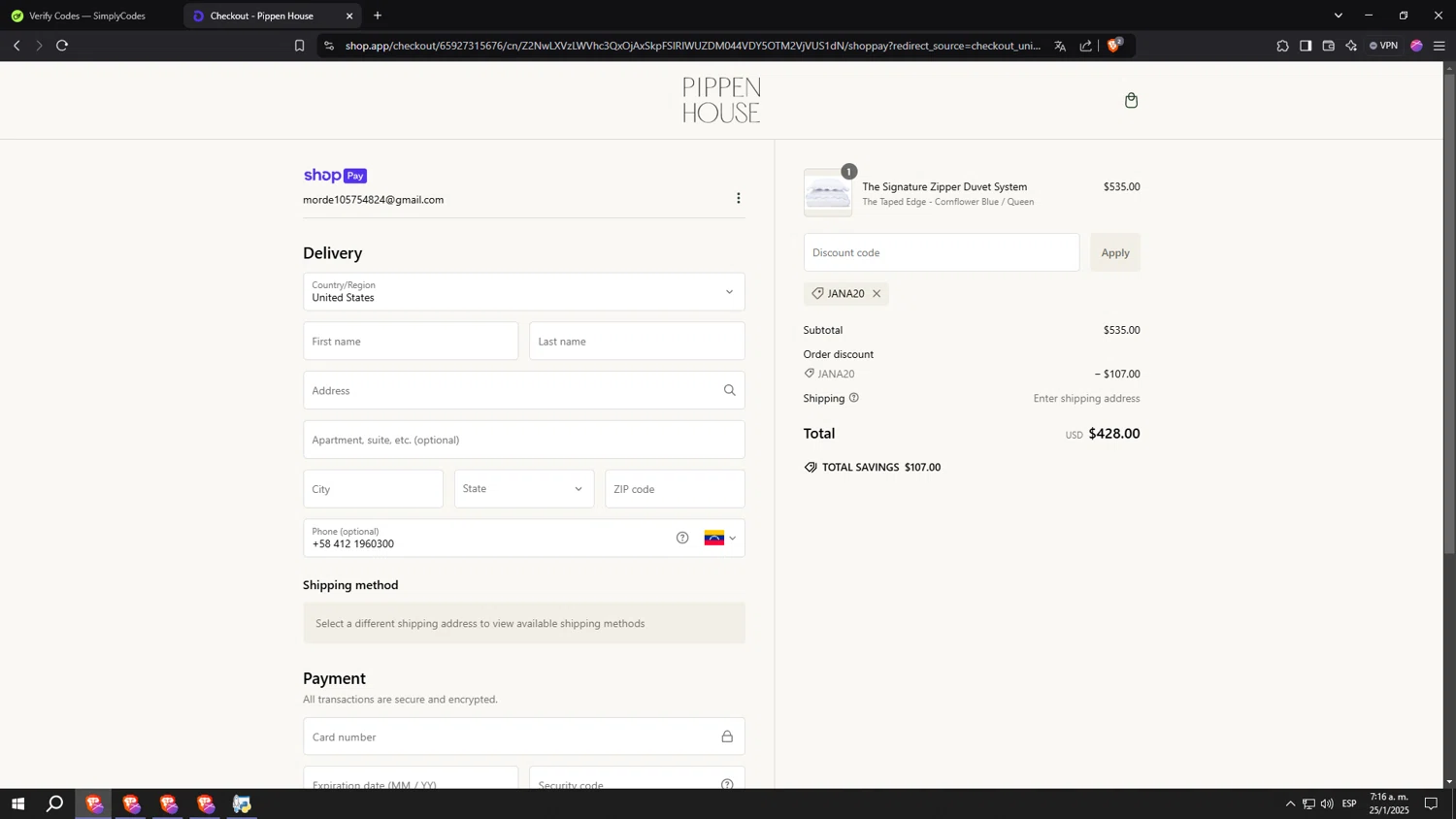View site information icon in address bar

(329, 46)
